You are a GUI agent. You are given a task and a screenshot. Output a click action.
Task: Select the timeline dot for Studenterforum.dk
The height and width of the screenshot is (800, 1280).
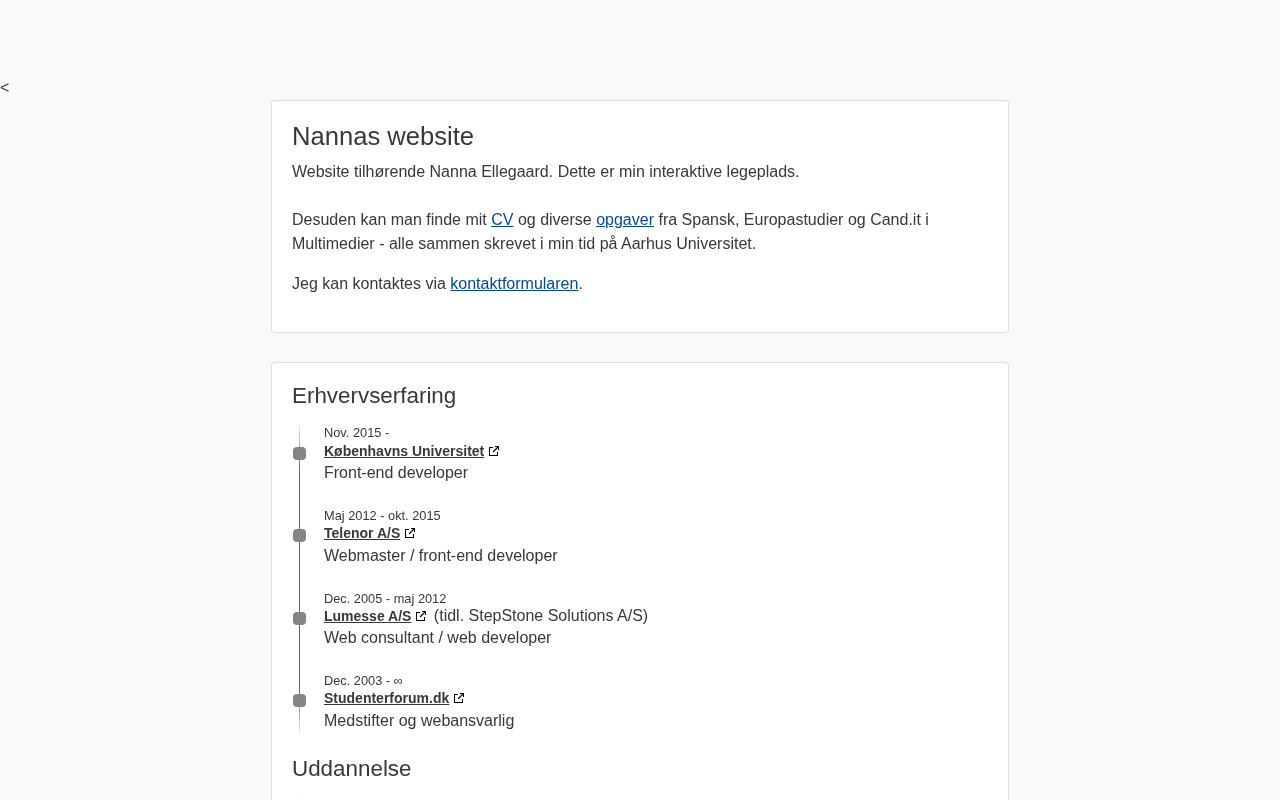pyautogui.click(x=299, y=701)
